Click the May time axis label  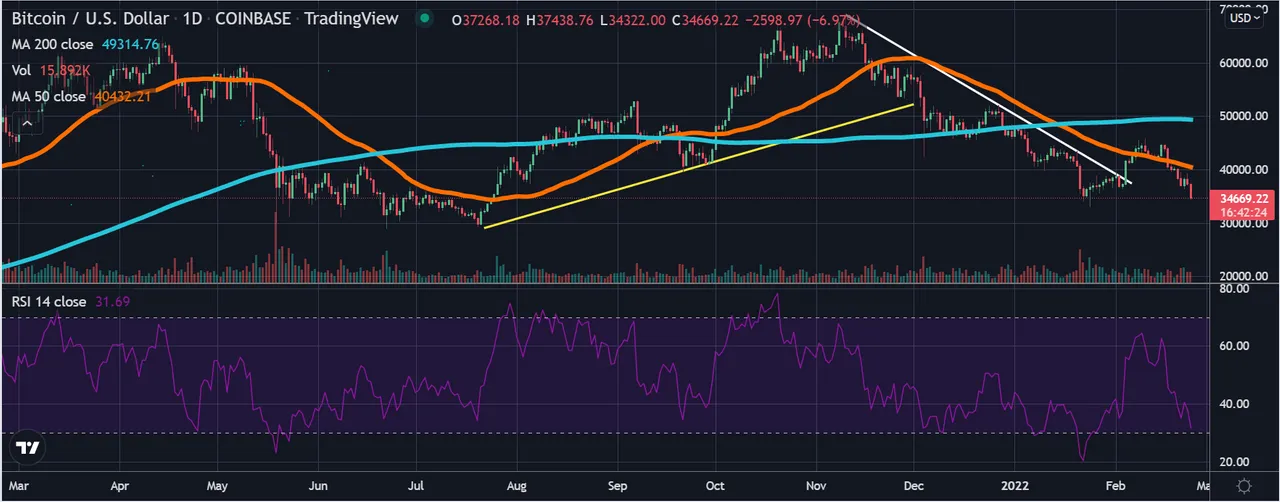(218, 485)
